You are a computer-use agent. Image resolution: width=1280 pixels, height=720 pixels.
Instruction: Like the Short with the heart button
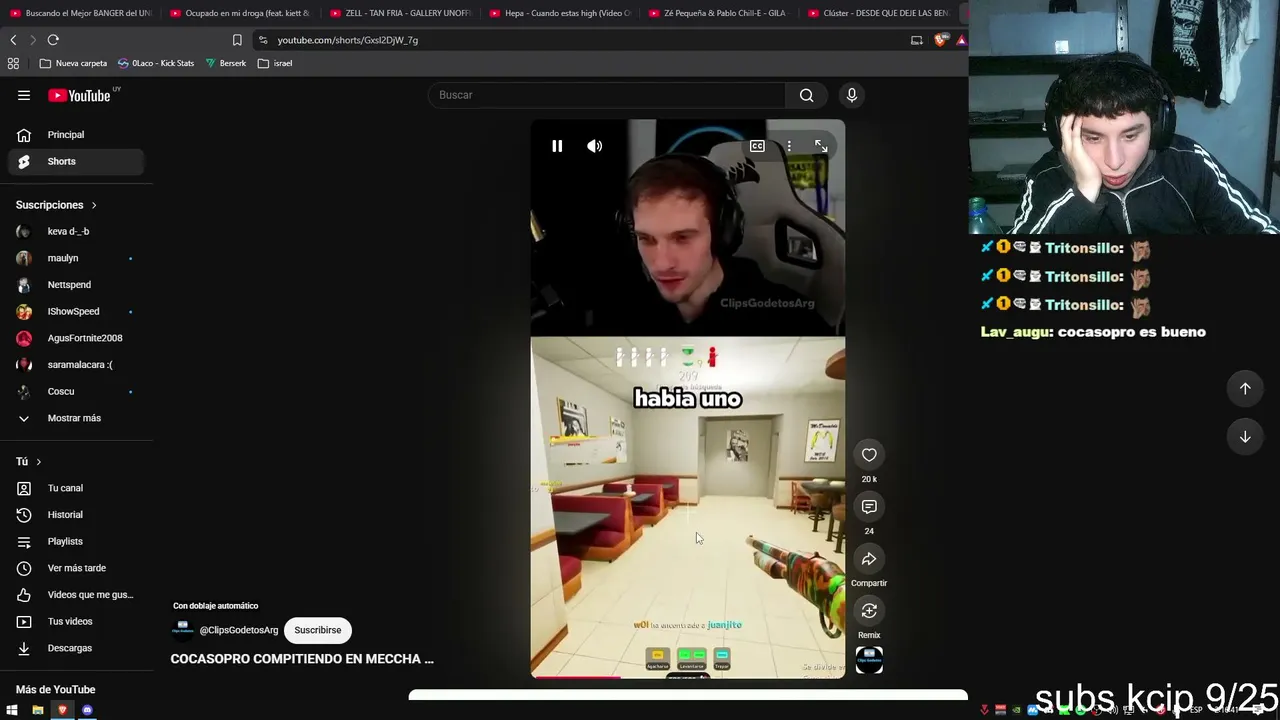click(x=869, y=455)
